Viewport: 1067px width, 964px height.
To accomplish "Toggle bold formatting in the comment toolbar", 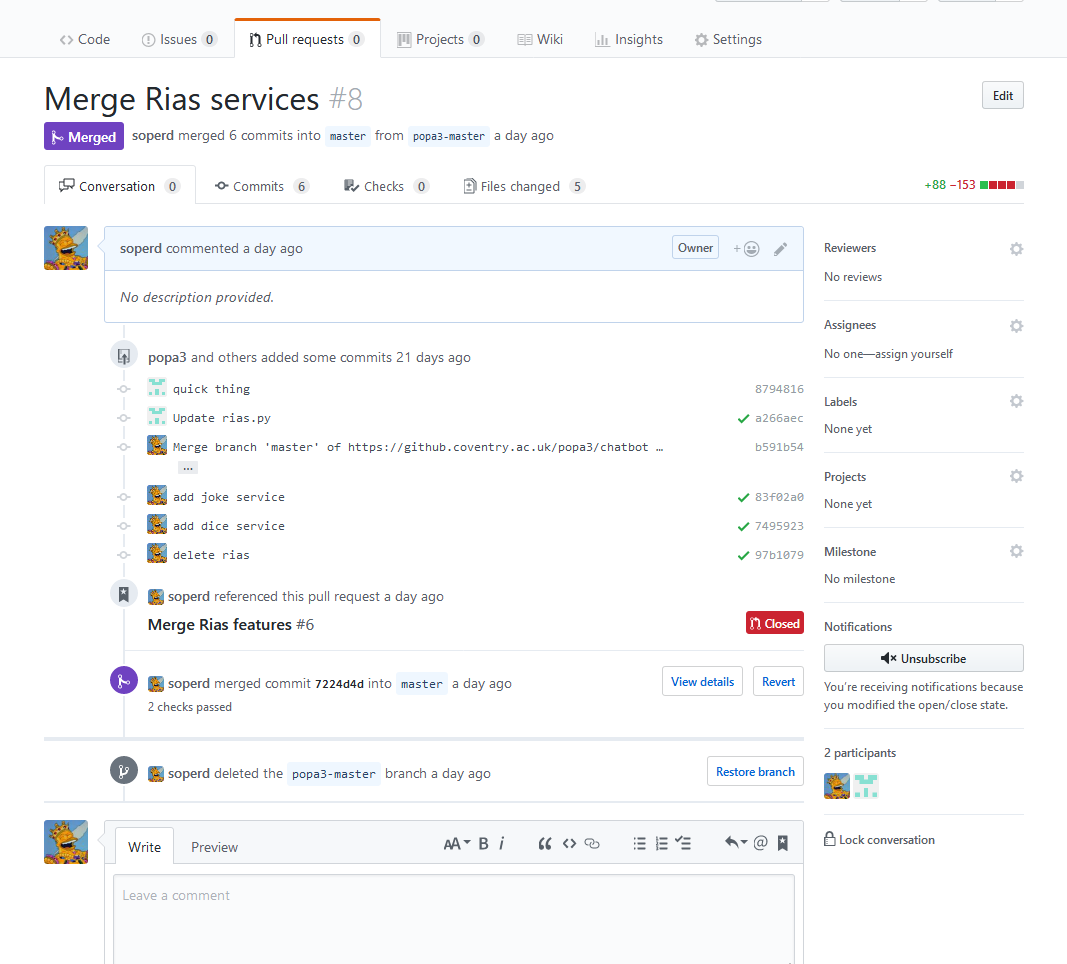I will [483, 843].
